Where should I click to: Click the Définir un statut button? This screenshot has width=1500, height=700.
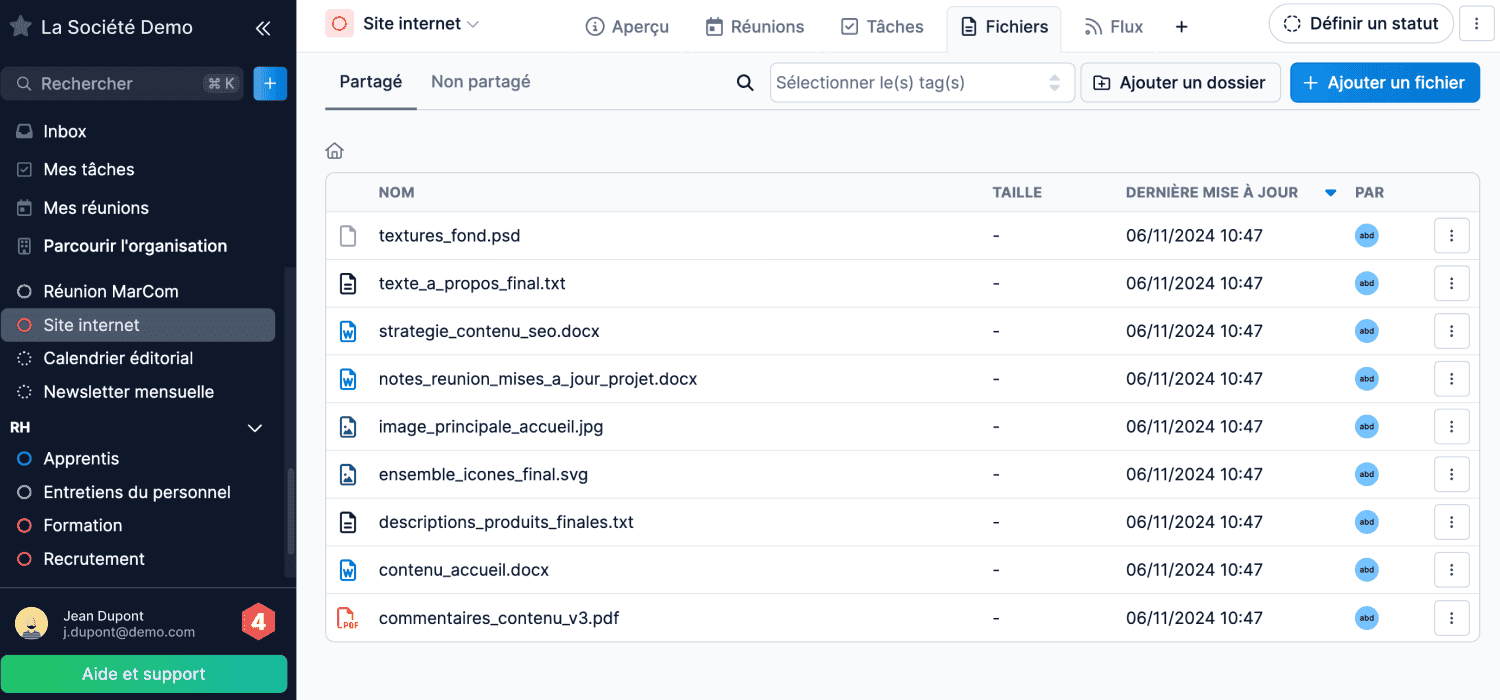pyautogui.click(x=1360, y=24)
